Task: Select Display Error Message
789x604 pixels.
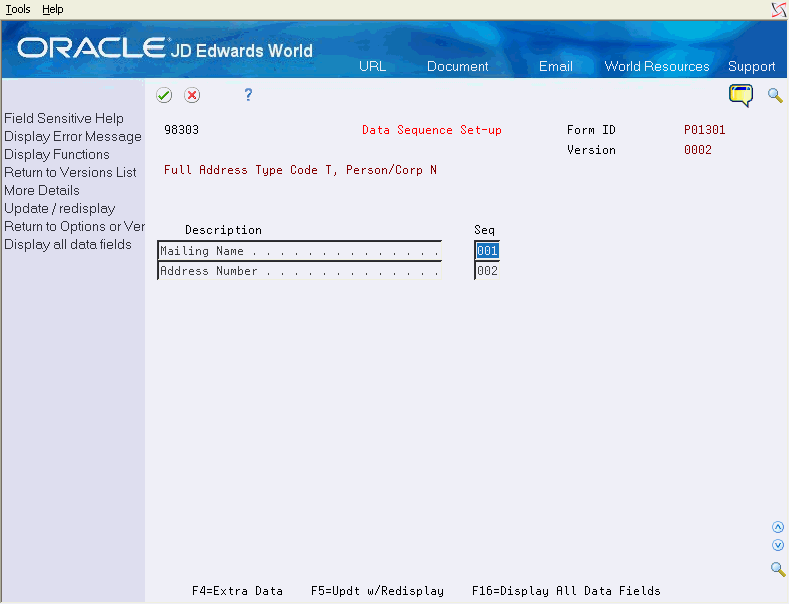Action: pyautogui.click(x=73, y=136)
